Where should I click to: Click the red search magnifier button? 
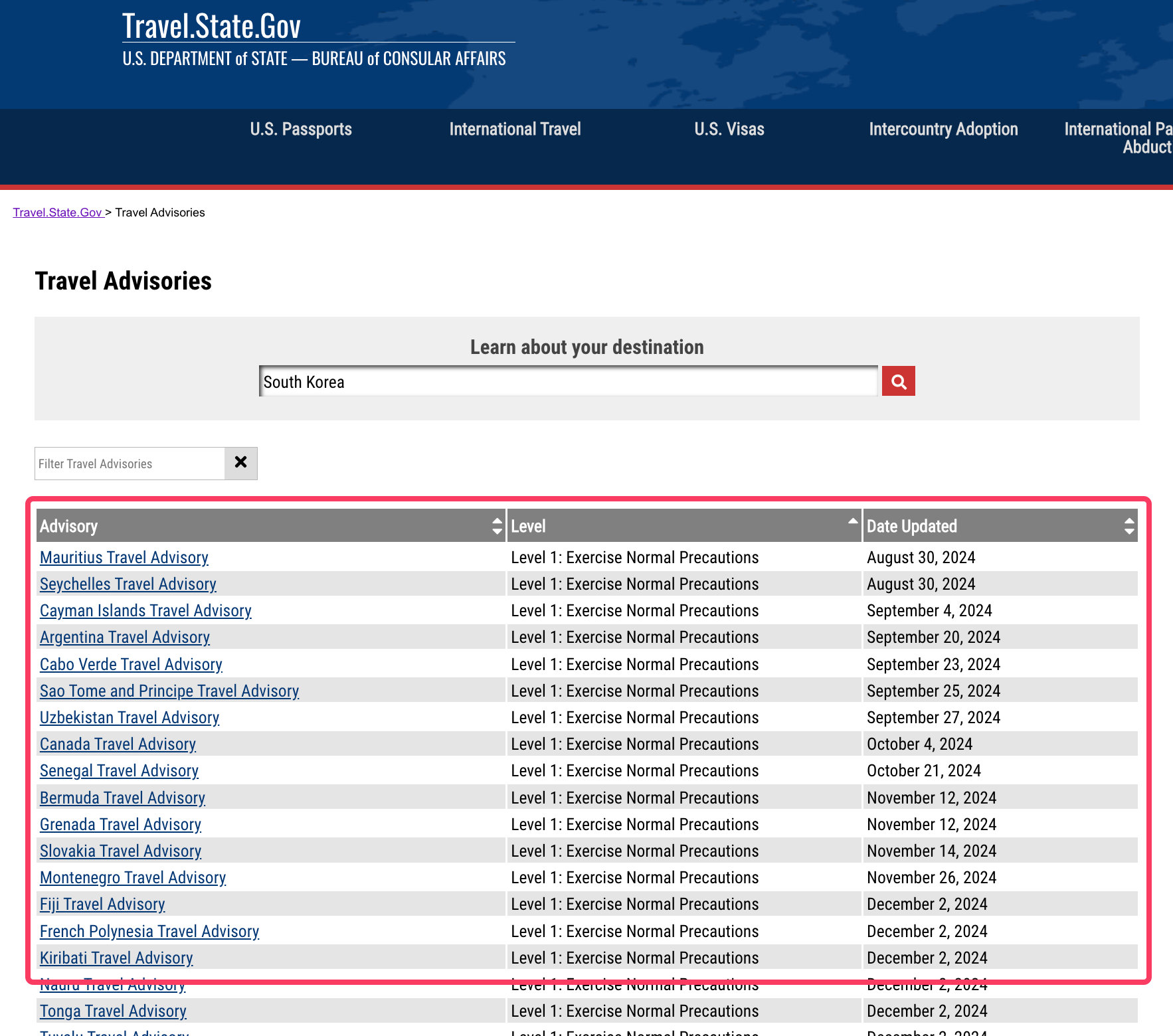[898, 381]
